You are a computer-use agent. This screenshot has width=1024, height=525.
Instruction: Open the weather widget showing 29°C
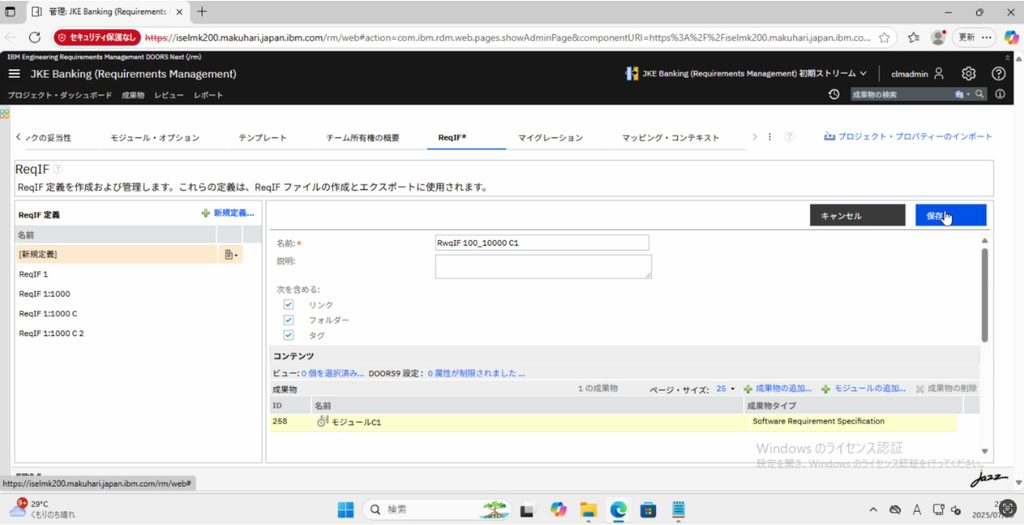pyautogui.click(x=42, y=509)
